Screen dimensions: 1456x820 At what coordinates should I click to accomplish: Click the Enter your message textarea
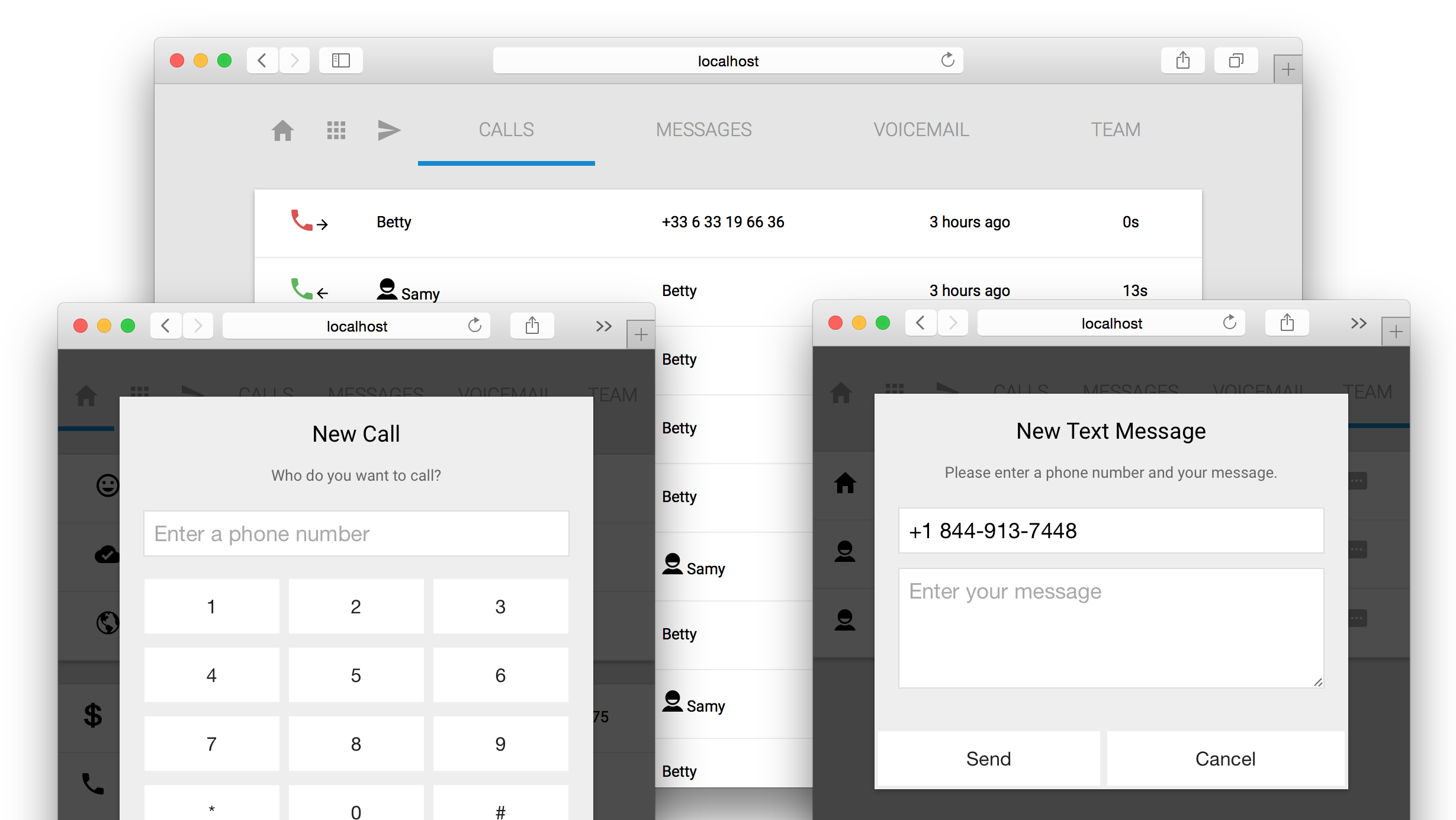click(1110, 628)
